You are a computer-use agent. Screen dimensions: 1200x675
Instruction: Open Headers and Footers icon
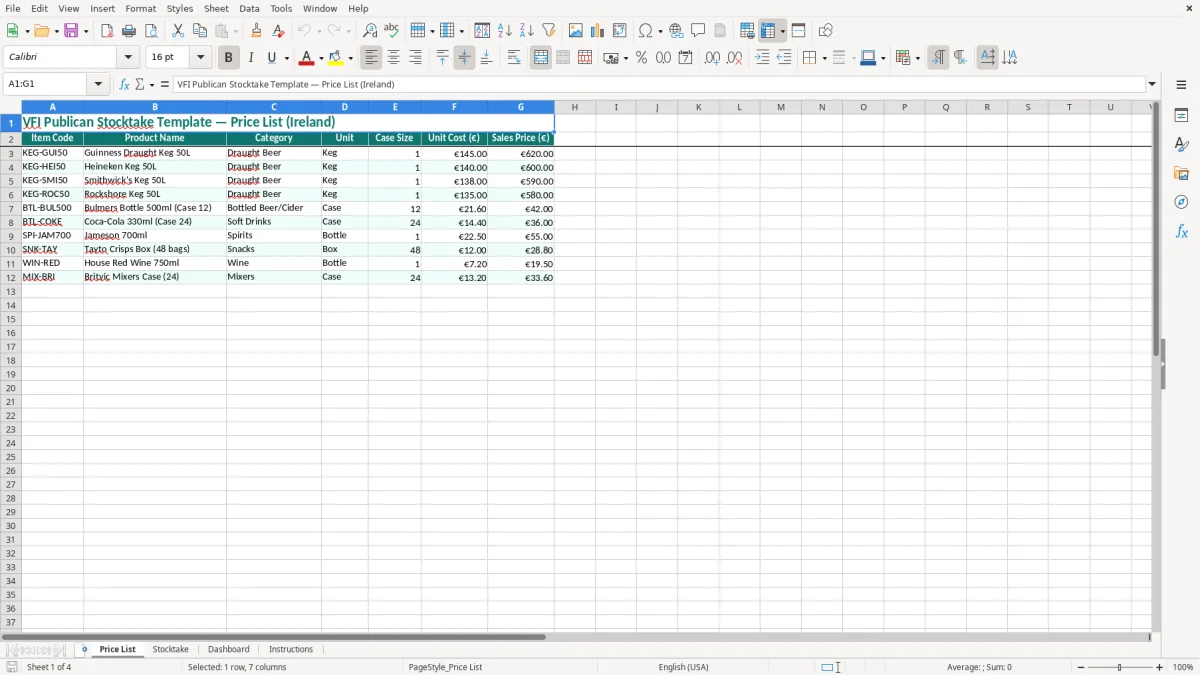point(720,31)
